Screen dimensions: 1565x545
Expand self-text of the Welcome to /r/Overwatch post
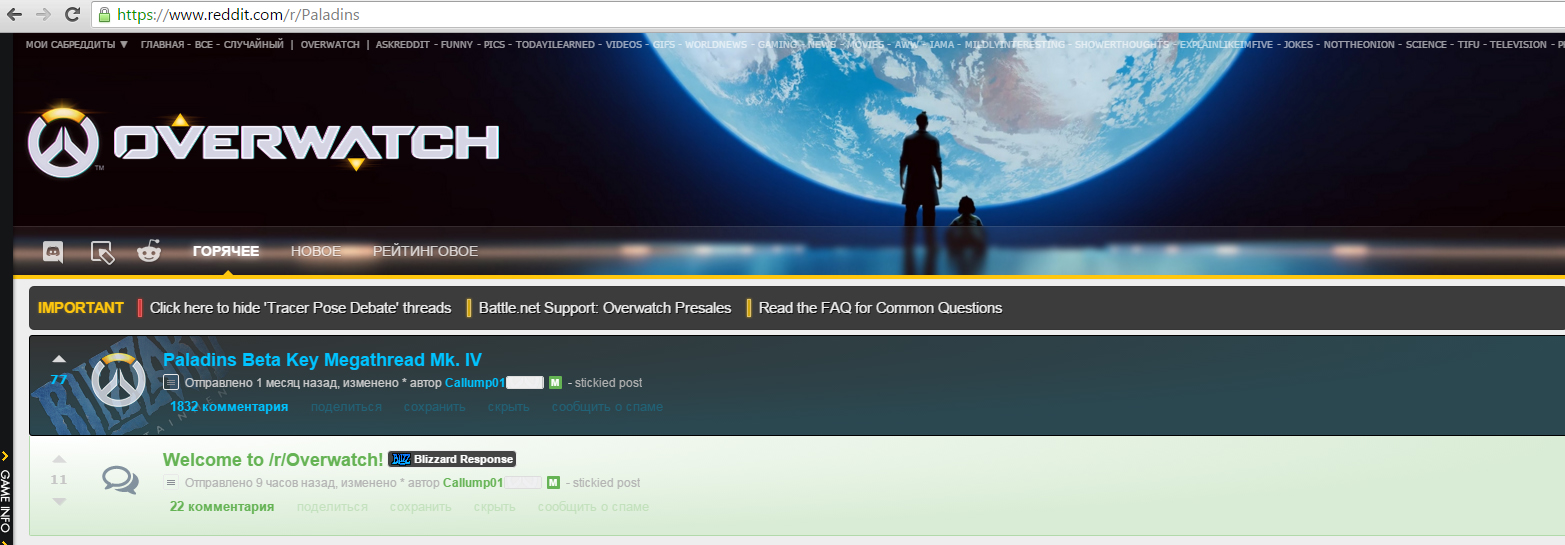[170, 482]
